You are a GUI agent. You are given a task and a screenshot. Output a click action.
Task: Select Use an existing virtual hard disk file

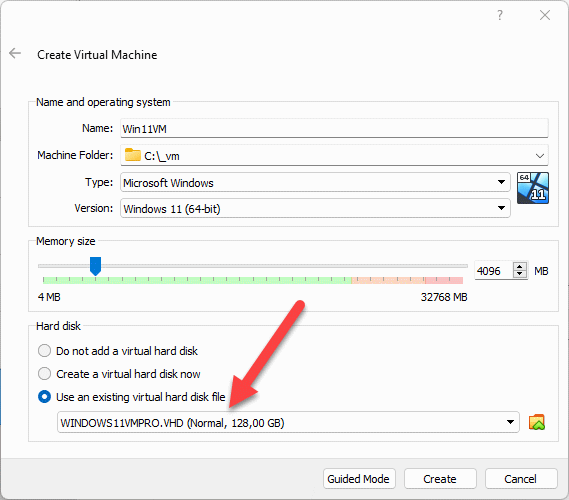pyautogui.click(x=44, y=397)
